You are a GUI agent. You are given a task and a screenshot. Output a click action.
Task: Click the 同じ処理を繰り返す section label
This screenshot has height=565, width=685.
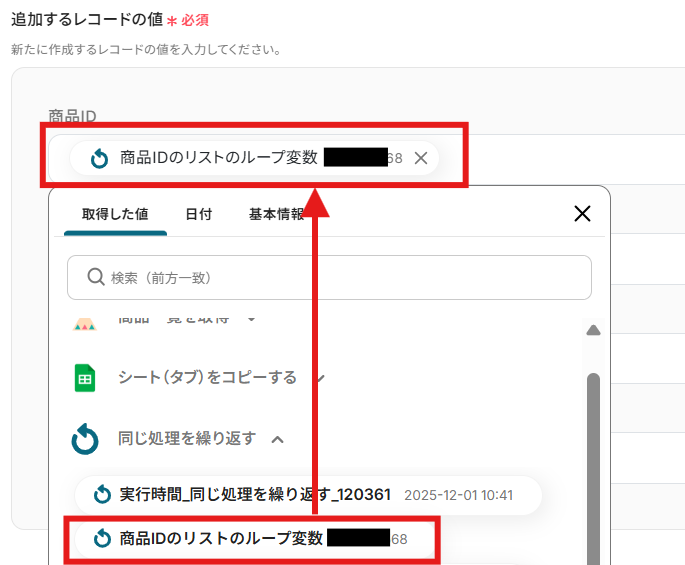187,438
